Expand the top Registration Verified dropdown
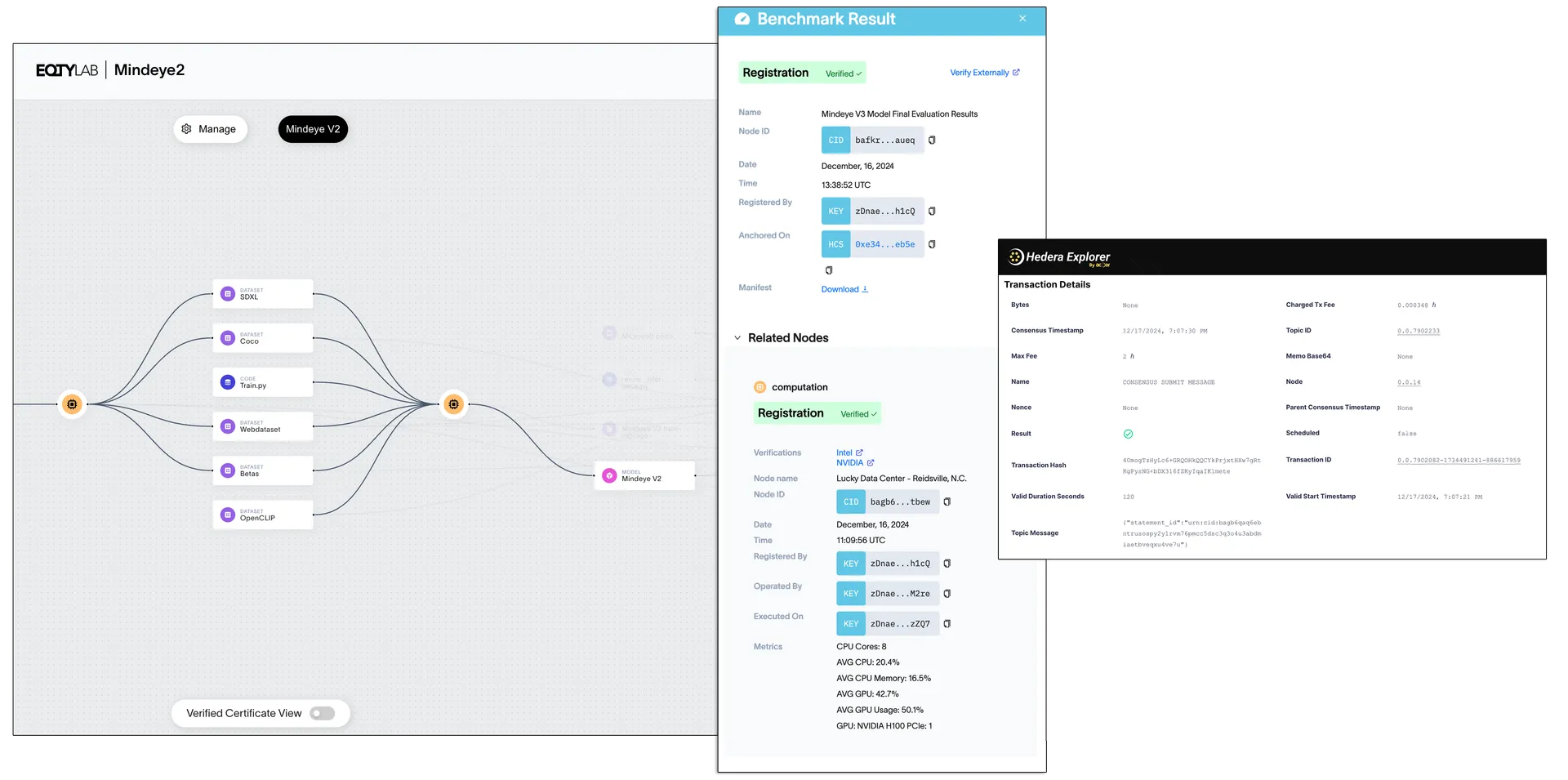Viewport: 1568px width, 780px height. pyautogui.click(x=844, y=74)
